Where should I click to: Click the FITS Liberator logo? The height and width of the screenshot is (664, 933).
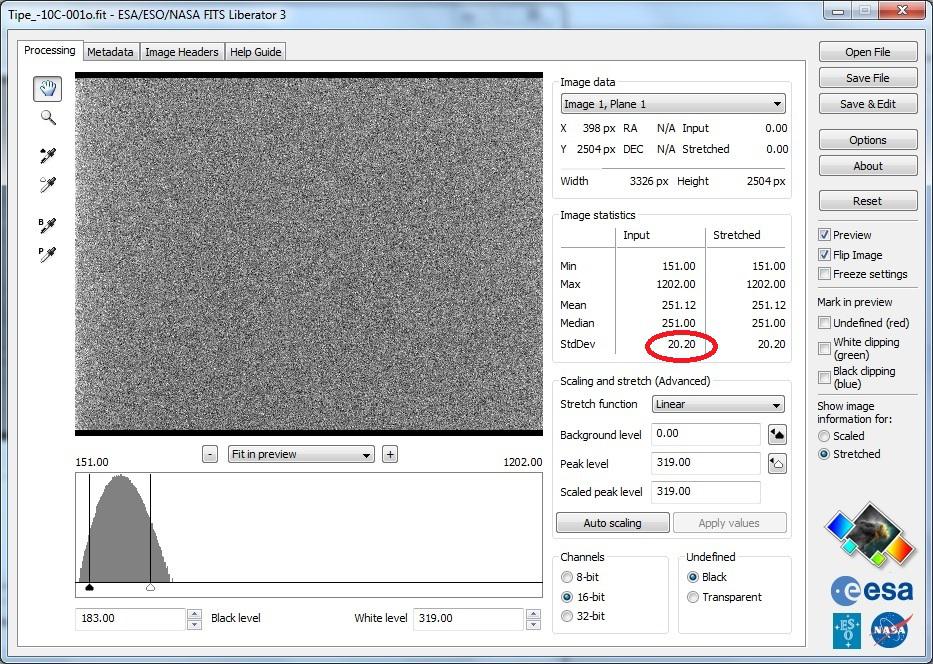click(x=869, y=534)
